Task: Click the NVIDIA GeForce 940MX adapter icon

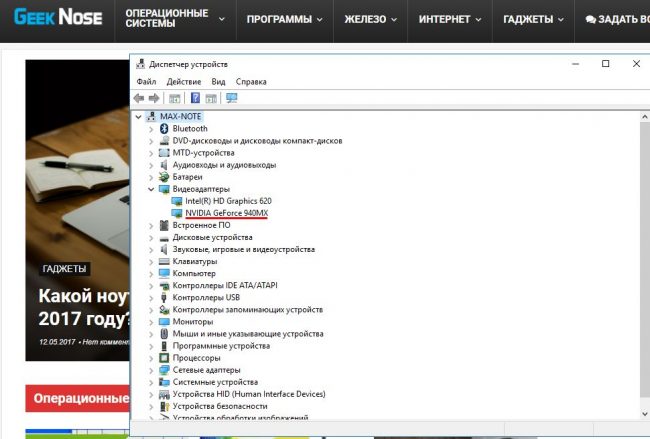Action: point(177,213)
